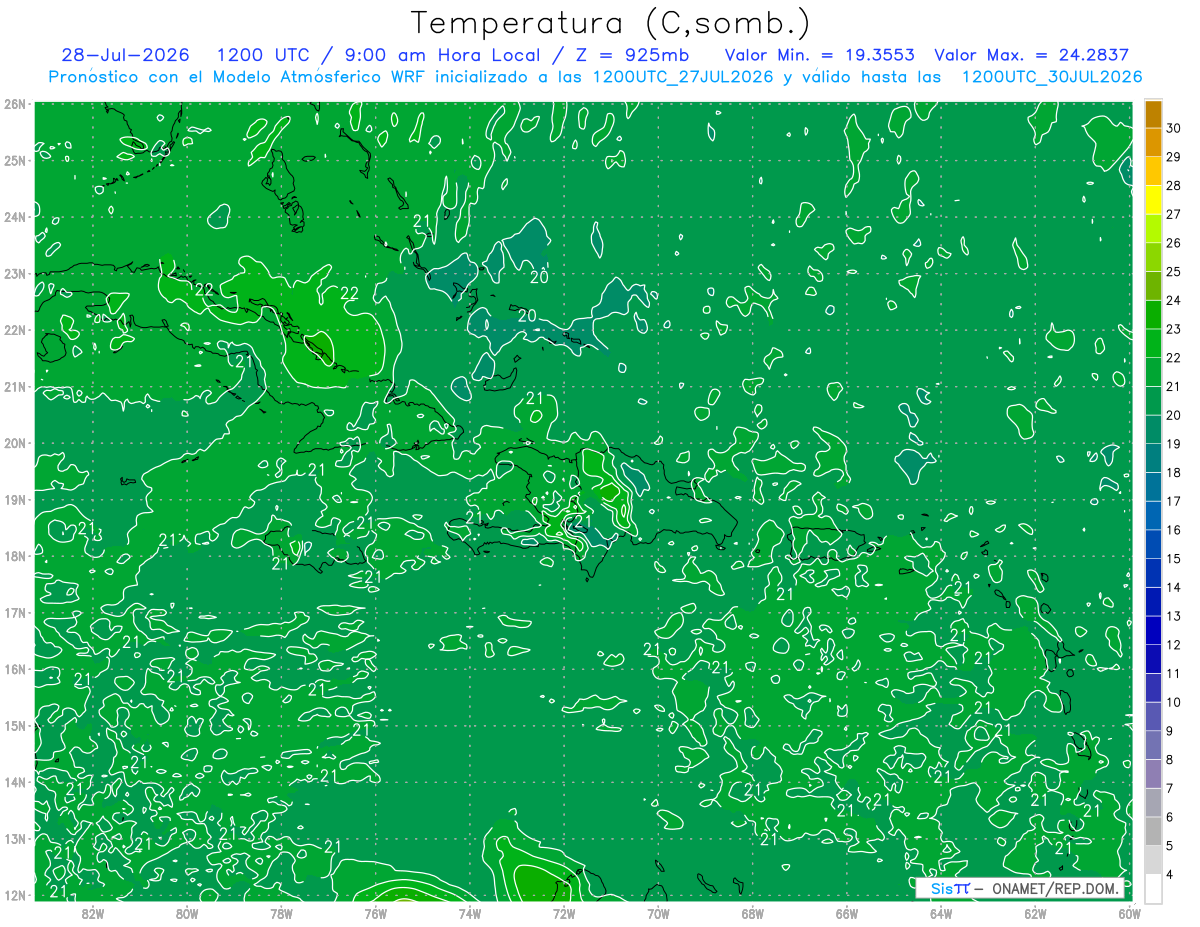Click the bright green swatch between 23 and 24

click(x=1153, y=315)
